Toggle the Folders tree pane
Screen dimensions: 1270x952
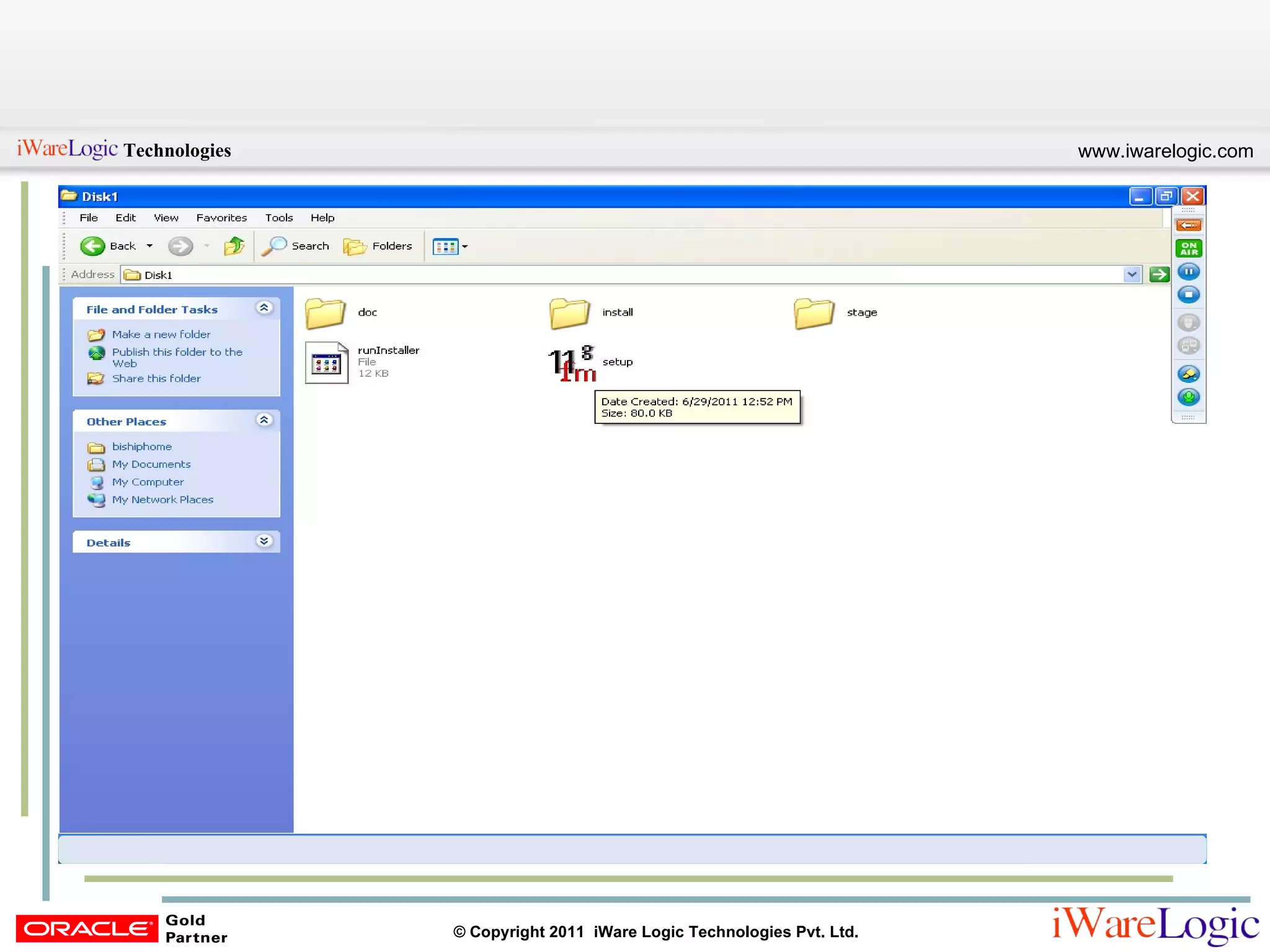378,246
